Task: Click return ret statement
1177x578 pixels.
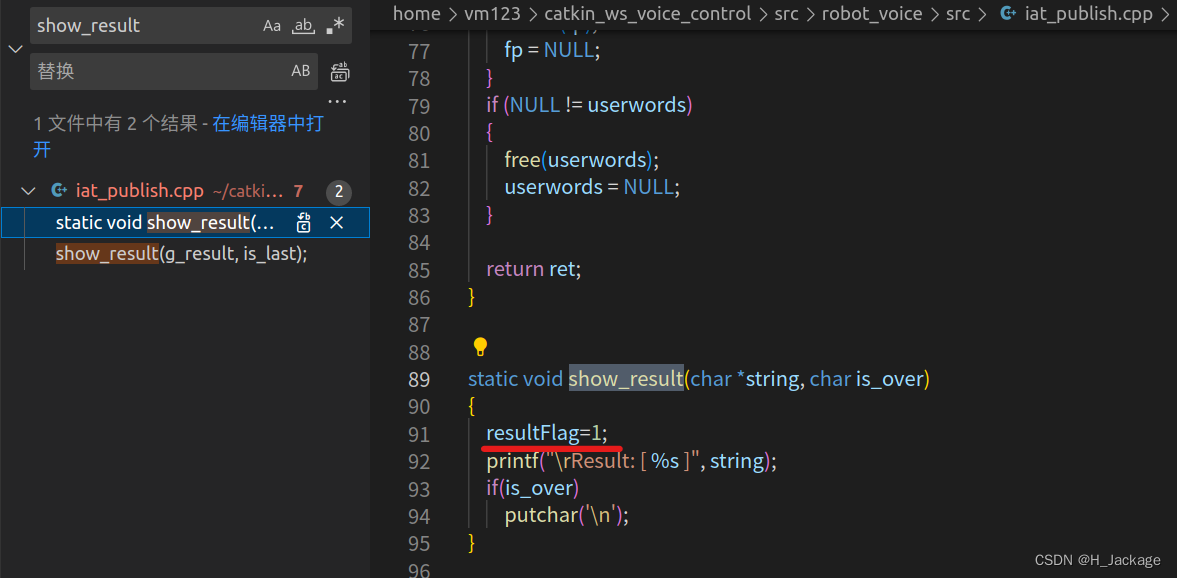Action: (x=534, y=269)
